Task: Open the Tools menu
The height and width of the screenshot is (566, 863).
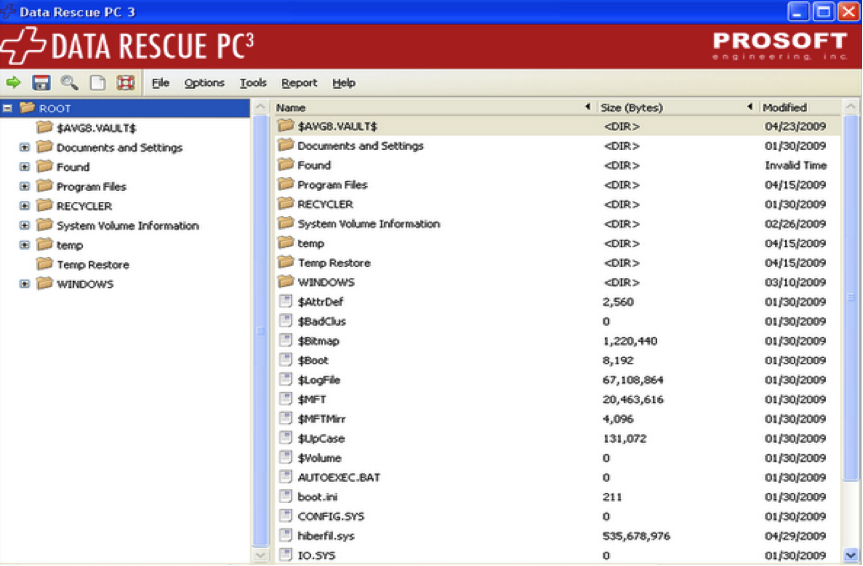Action: [x=253, y=83]
